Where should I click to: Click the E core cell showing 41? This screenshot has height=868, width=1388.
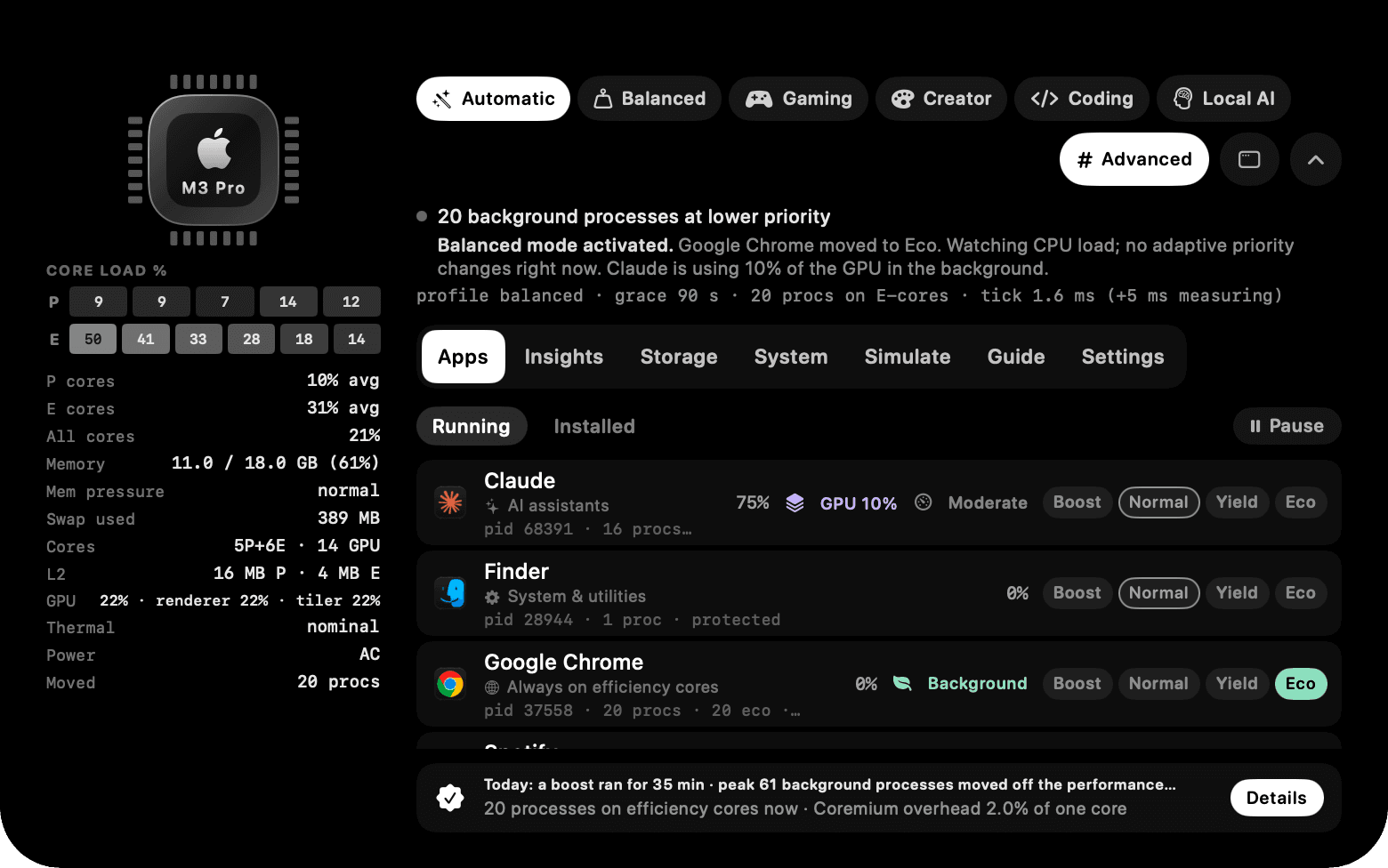click(x=146, y=339)
